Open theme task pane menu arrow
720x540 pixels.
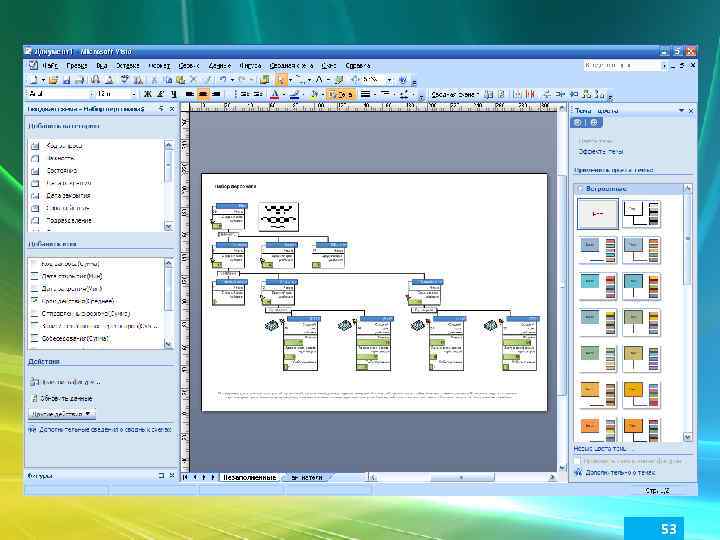(x=681, y=110)
